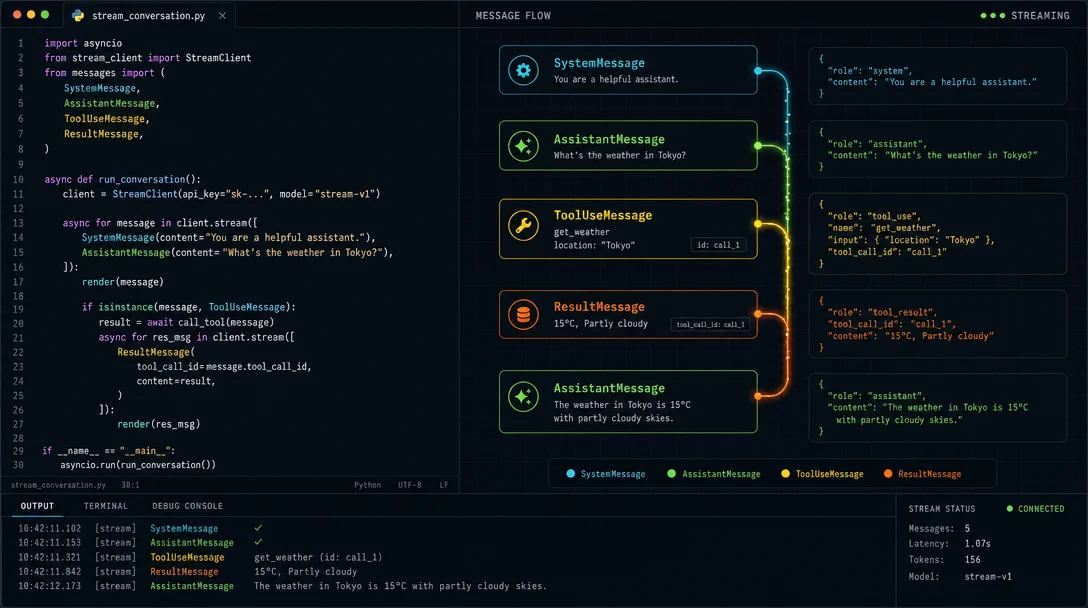Viewport: 1088px width, 608px height.
Task: Click 'render(message)' on line 17
Action: (123, 282)
